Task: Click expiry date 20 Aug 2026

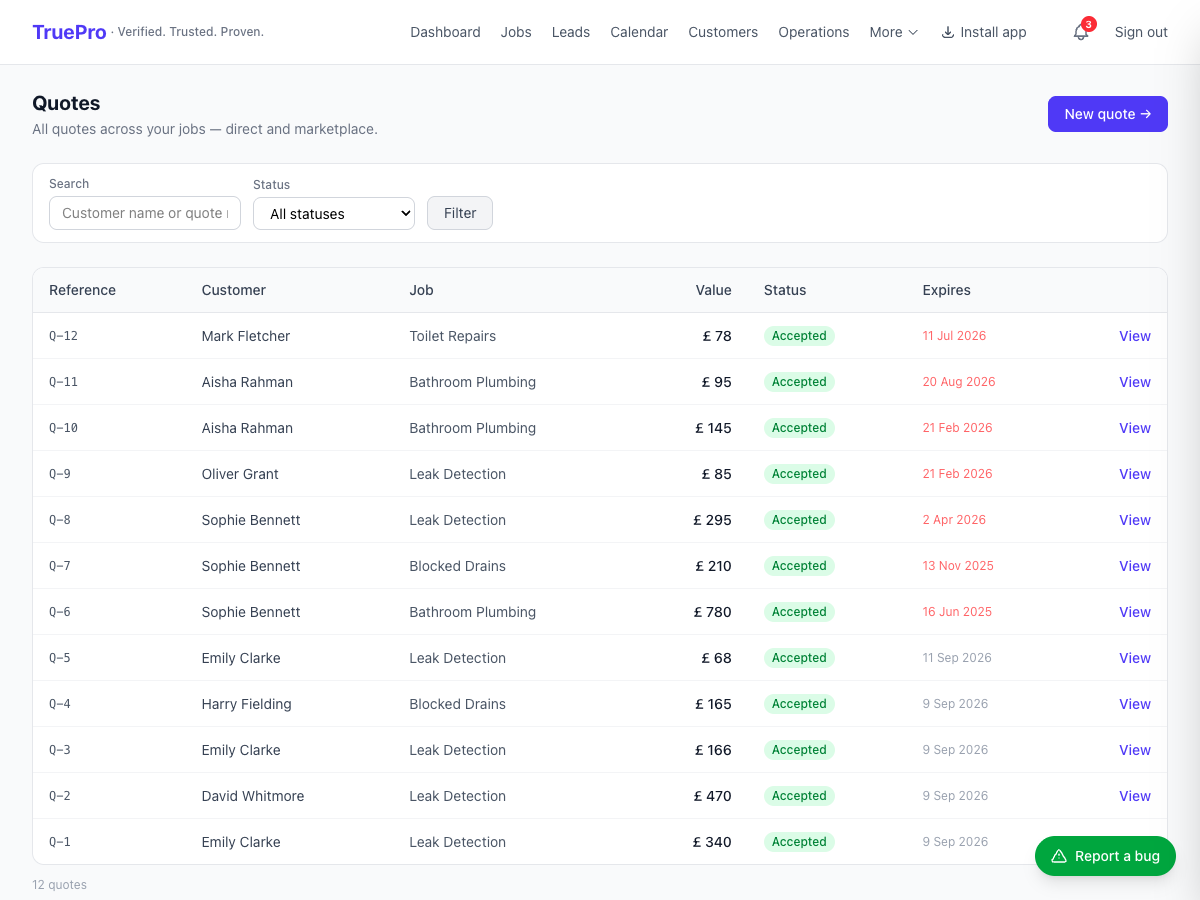Action: 959,382
